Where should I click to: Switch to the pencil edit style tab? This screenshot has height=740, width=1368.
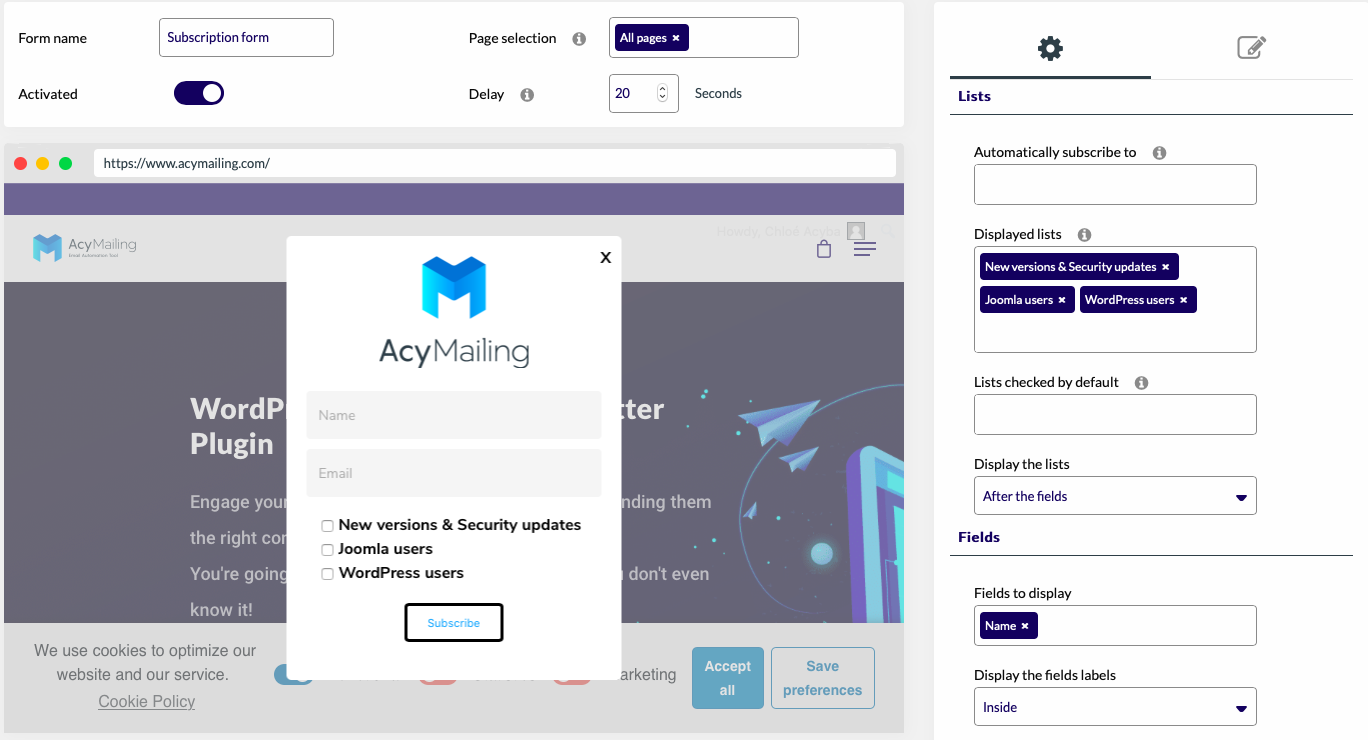(1251, 47)
